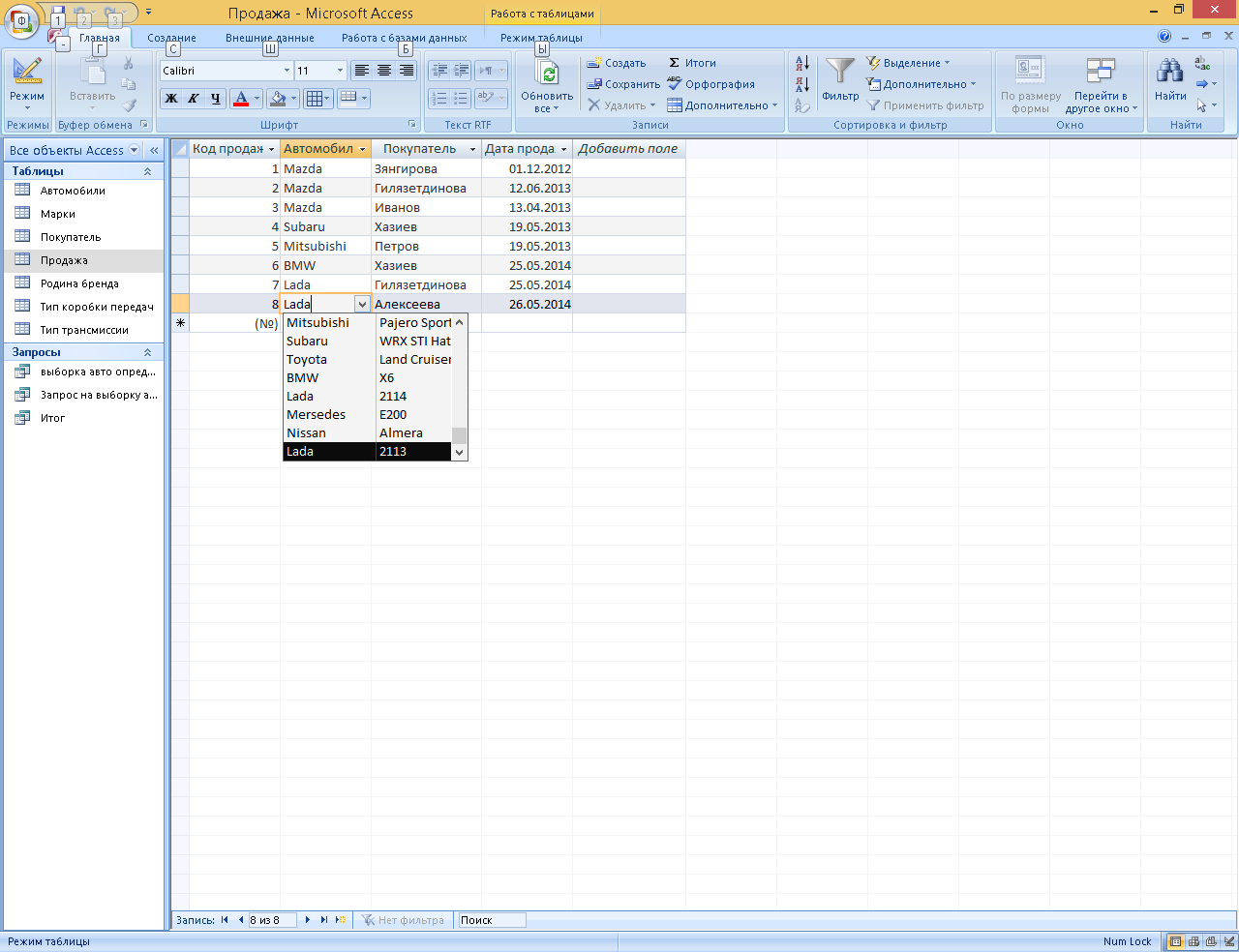Click the Вставить paste icon
Viewport: 1239px width, 952px height.
(x=93, y=73)
